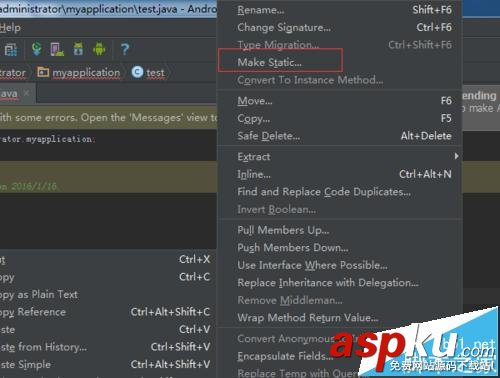
Task: Click the 'Messages' view notification banner text
Action: [108, 117]
